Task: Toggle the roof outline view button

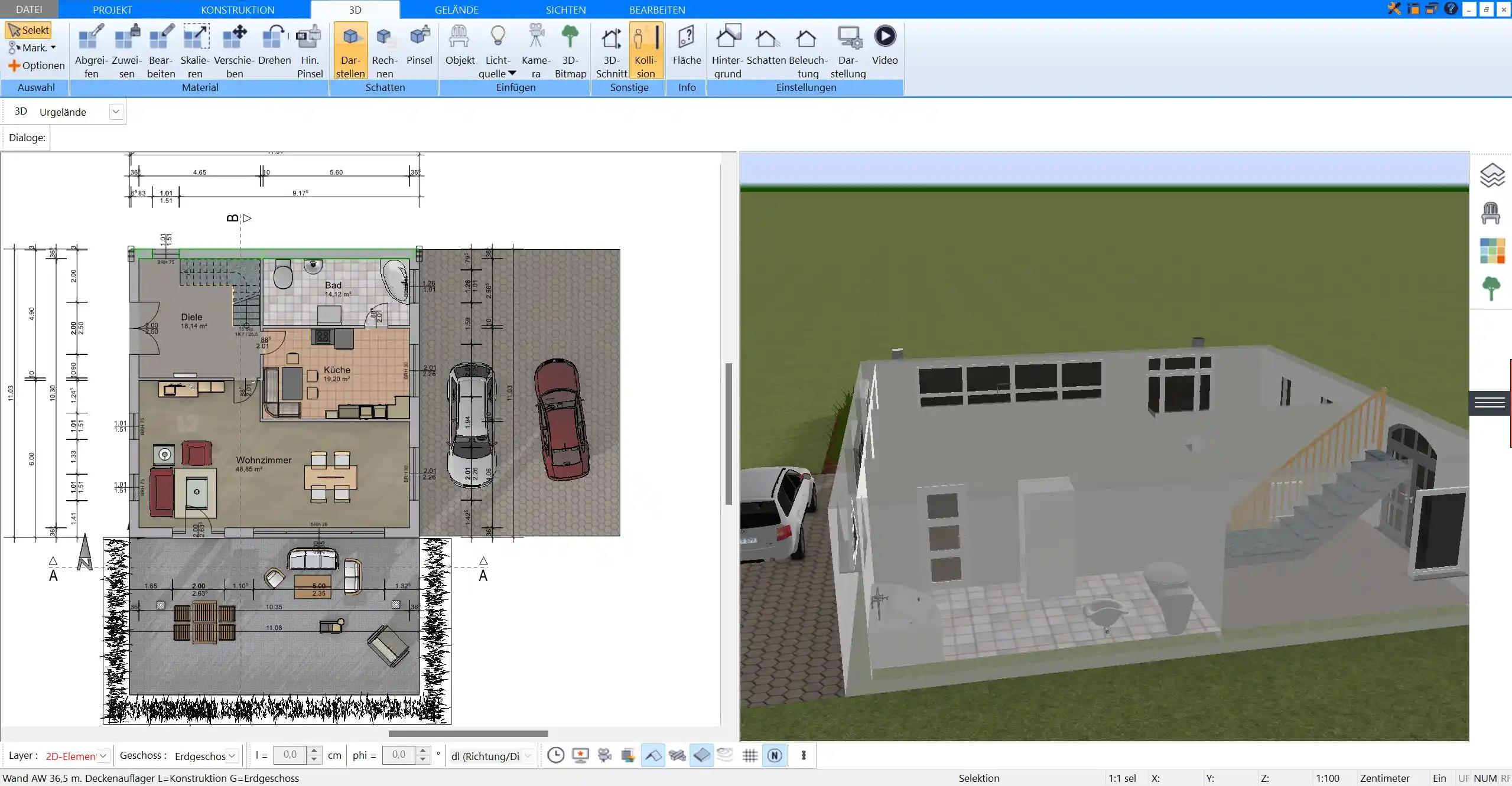Action: pos(653,755)
